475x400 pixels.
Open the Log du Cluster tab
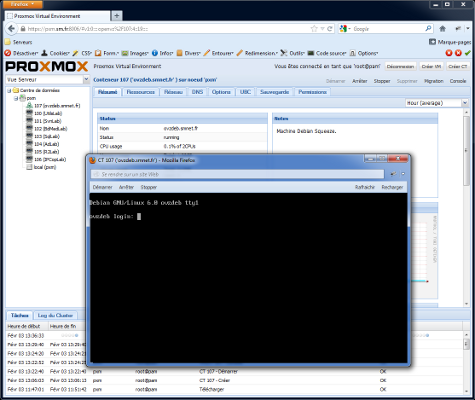tap(55, 315)
